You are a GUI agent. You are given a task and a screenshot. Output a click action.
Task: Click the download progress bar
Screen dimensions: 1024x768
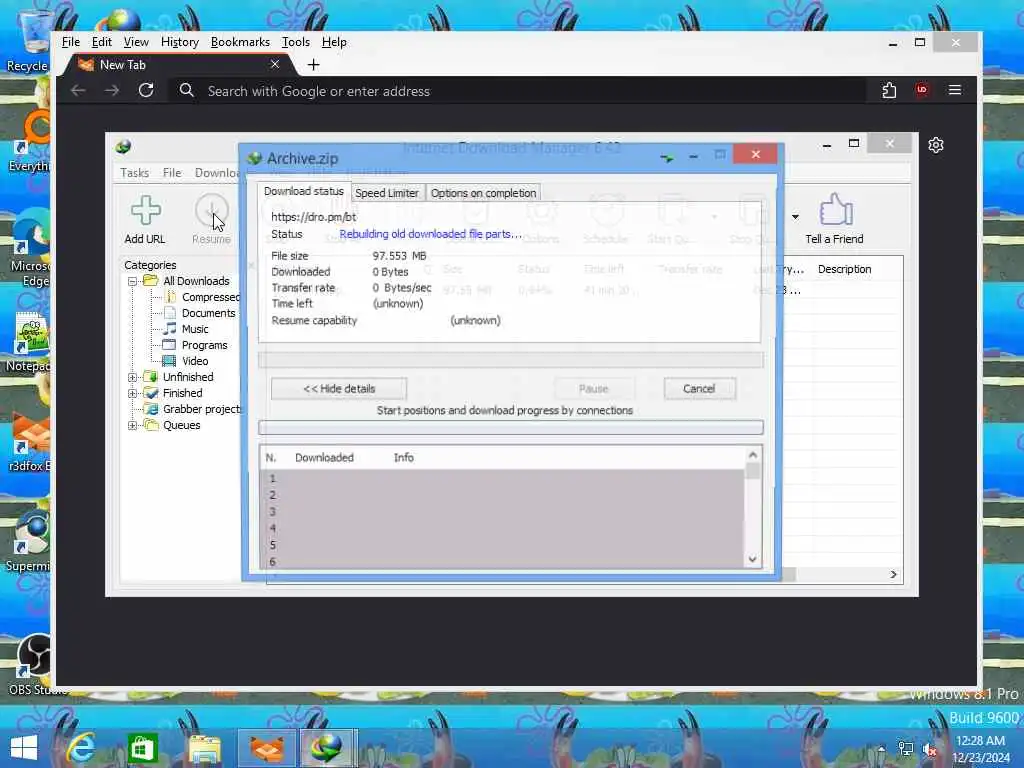pyautogui.click(x=511, y=360)
